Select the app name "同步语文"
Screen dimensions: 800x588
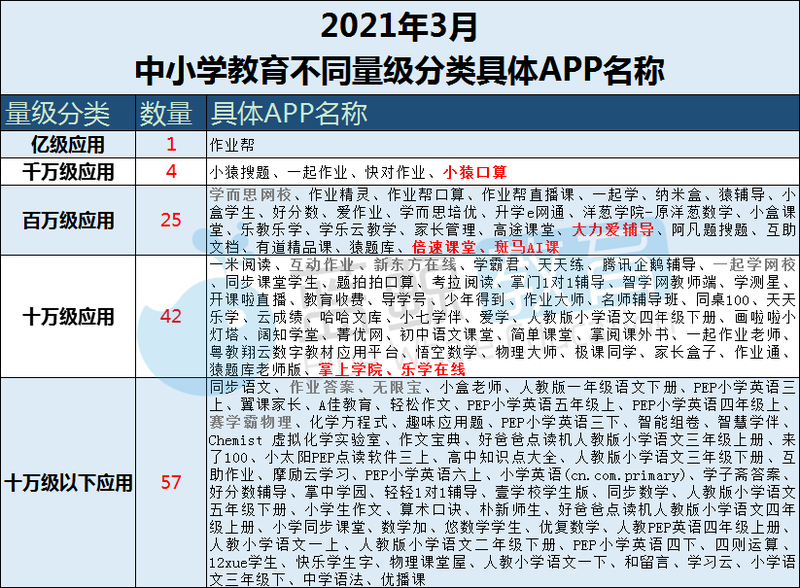coord(240,387)
